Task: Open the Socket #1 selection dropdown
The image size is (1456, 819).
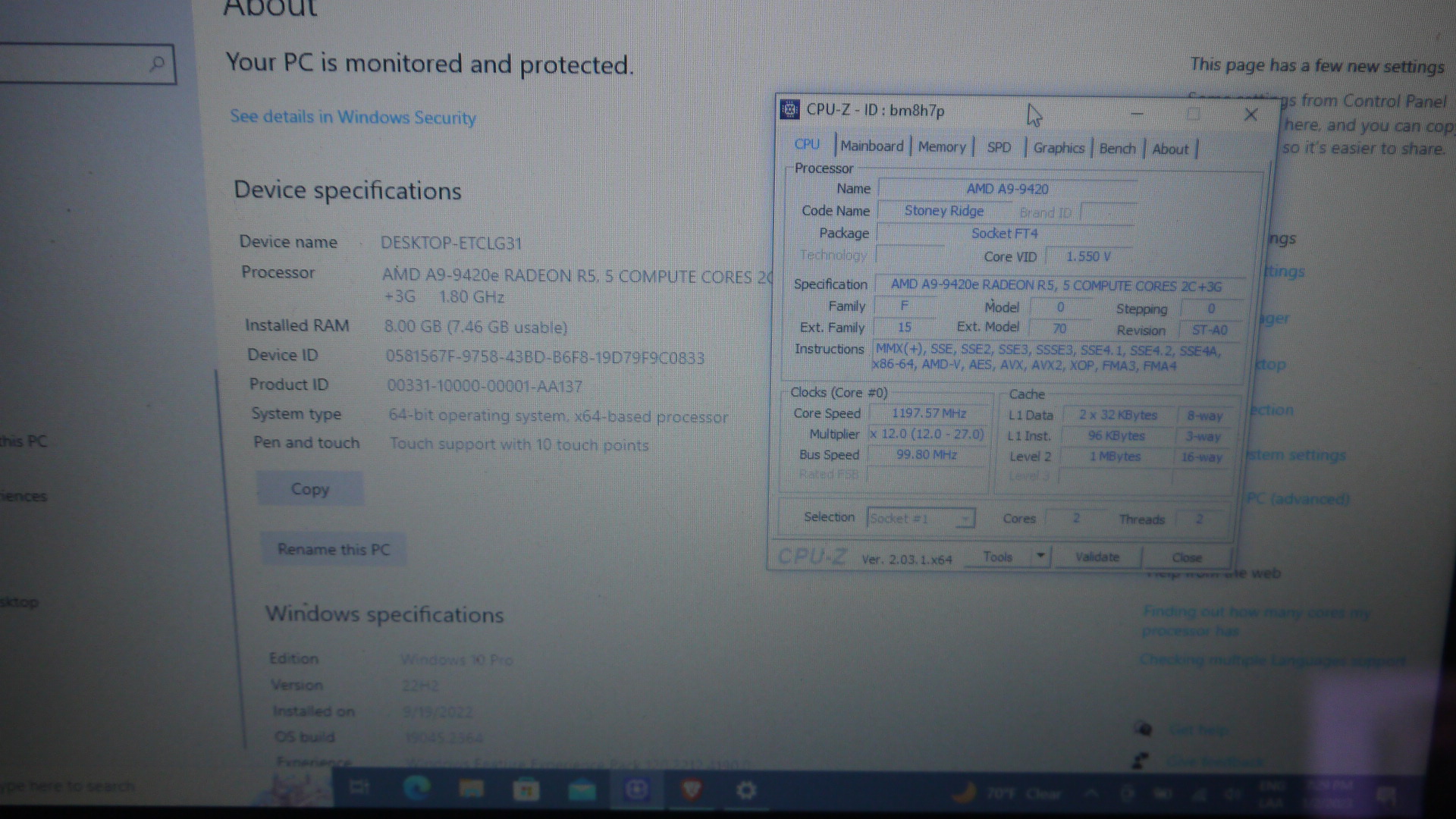Action: 921,519
